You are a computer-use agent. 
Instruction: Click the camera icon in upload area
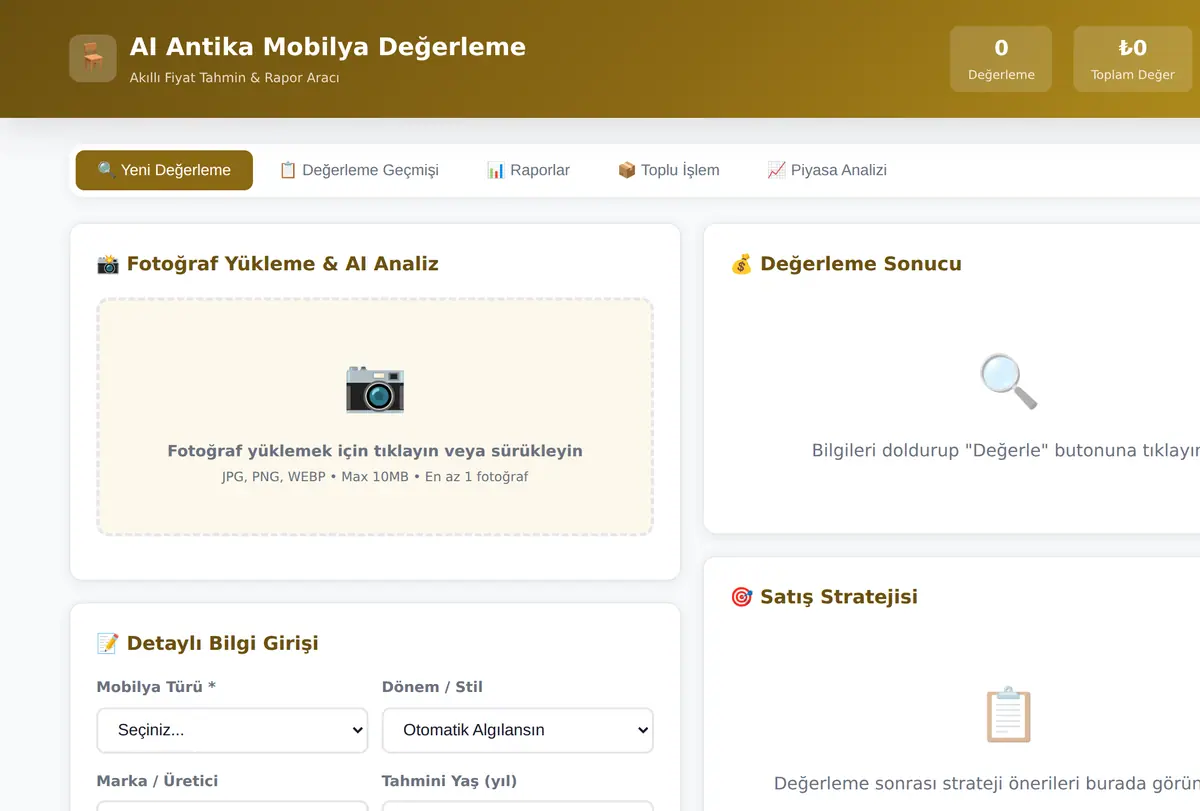[x=375, y=388]
